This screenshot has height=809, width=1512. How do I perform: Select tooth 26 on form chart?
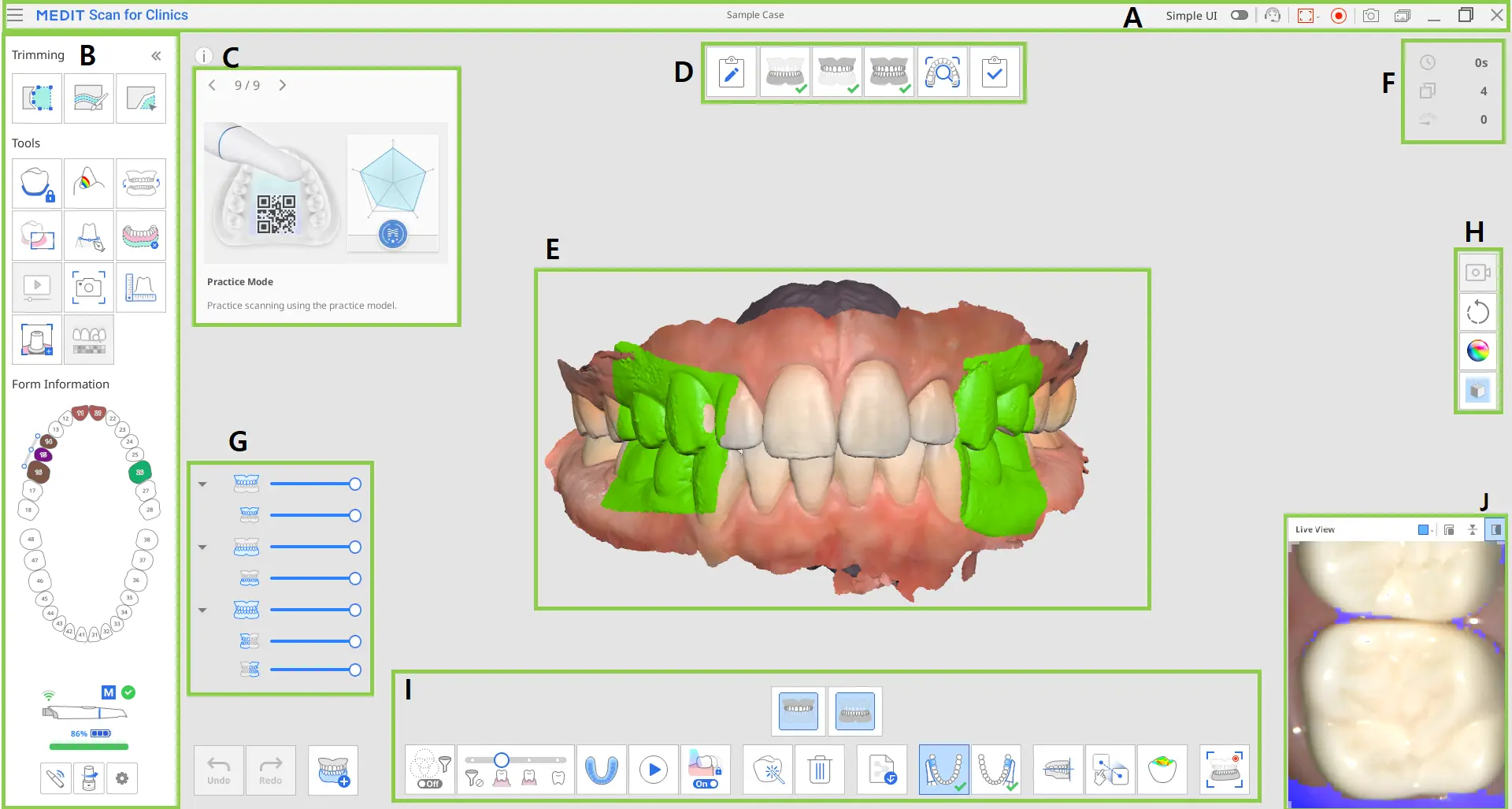click(140, 472)
